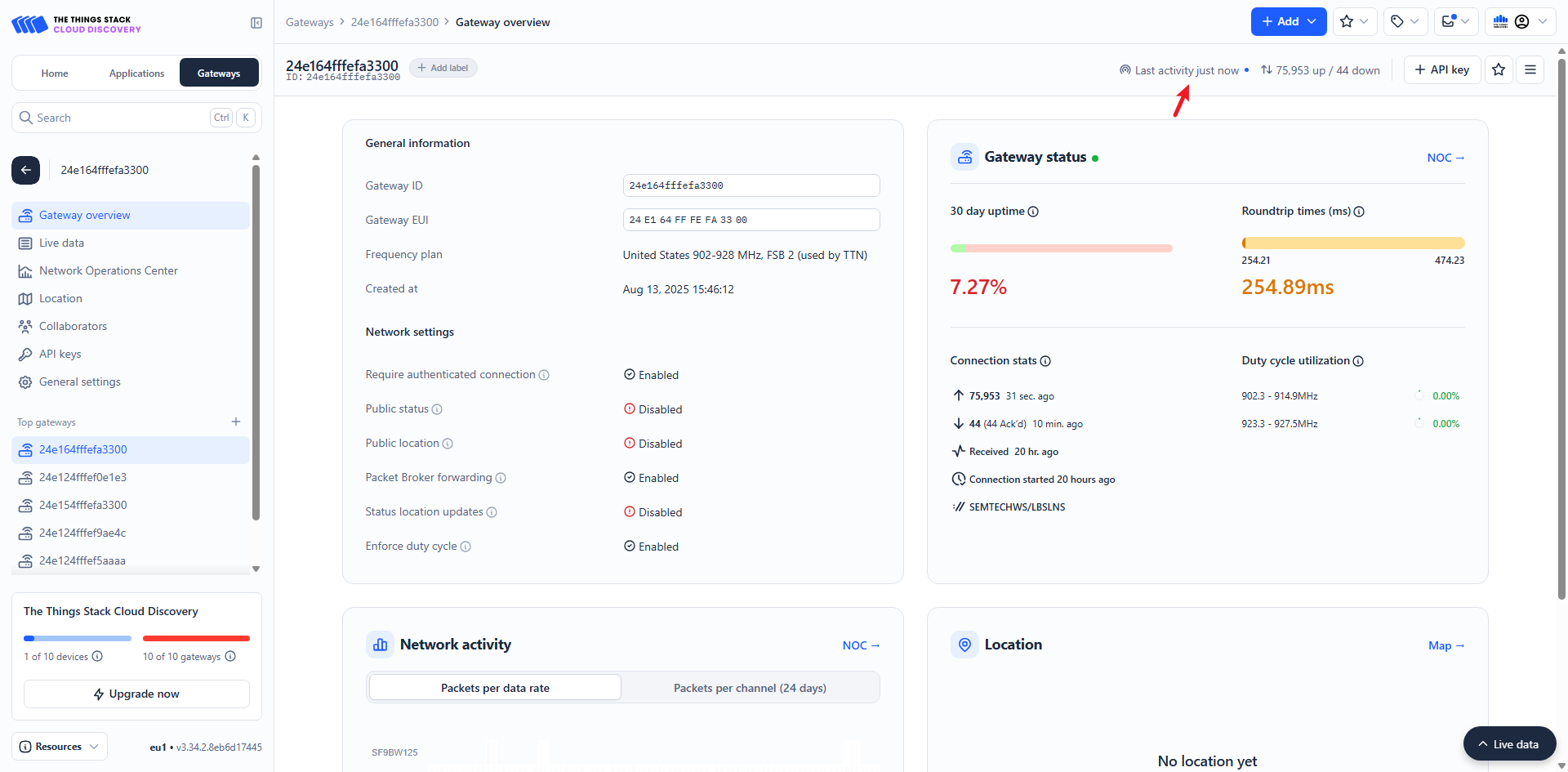Expand the bookmarks star dropdown
Screen dimensions: 1568x772
click(x=1355, y=22)
